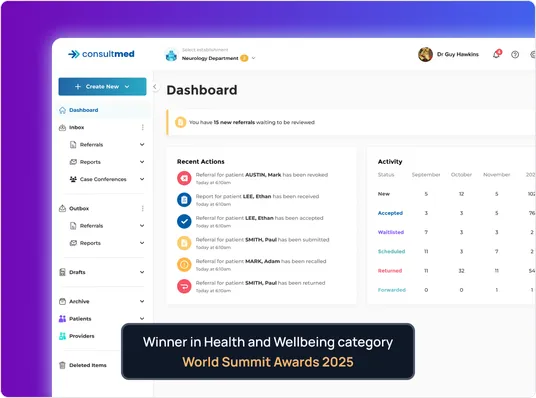Click the accepted checkmark icon for LEE, Ethan
Image resolution: width=536 pixels, height=398 pixels.
184,221
